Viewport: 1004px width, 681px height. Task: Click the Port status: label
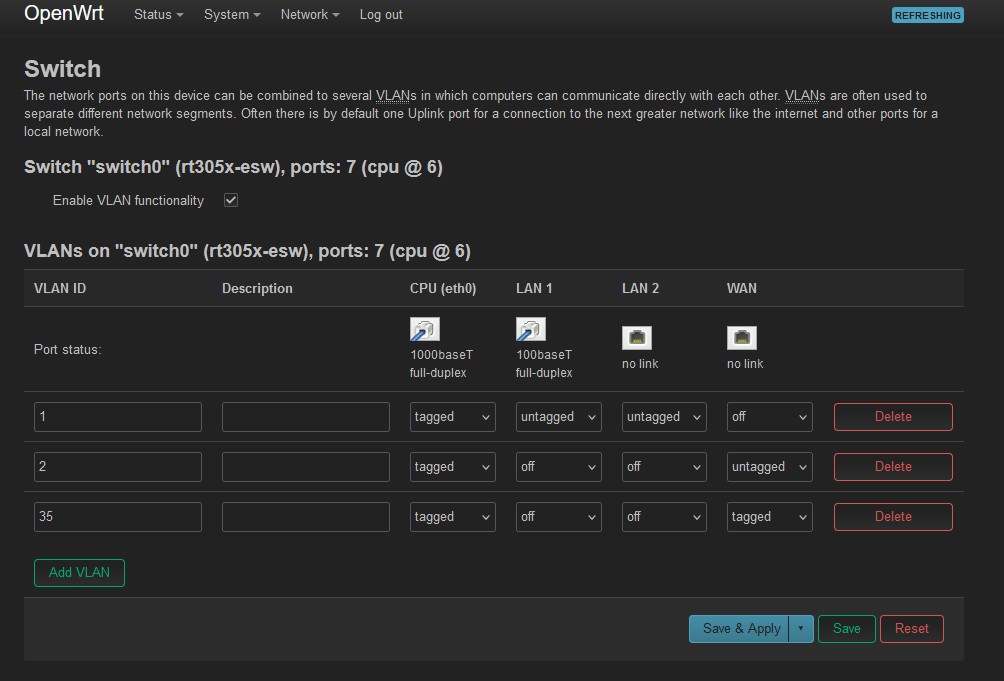pyautogui.click(x=68, y=349)
